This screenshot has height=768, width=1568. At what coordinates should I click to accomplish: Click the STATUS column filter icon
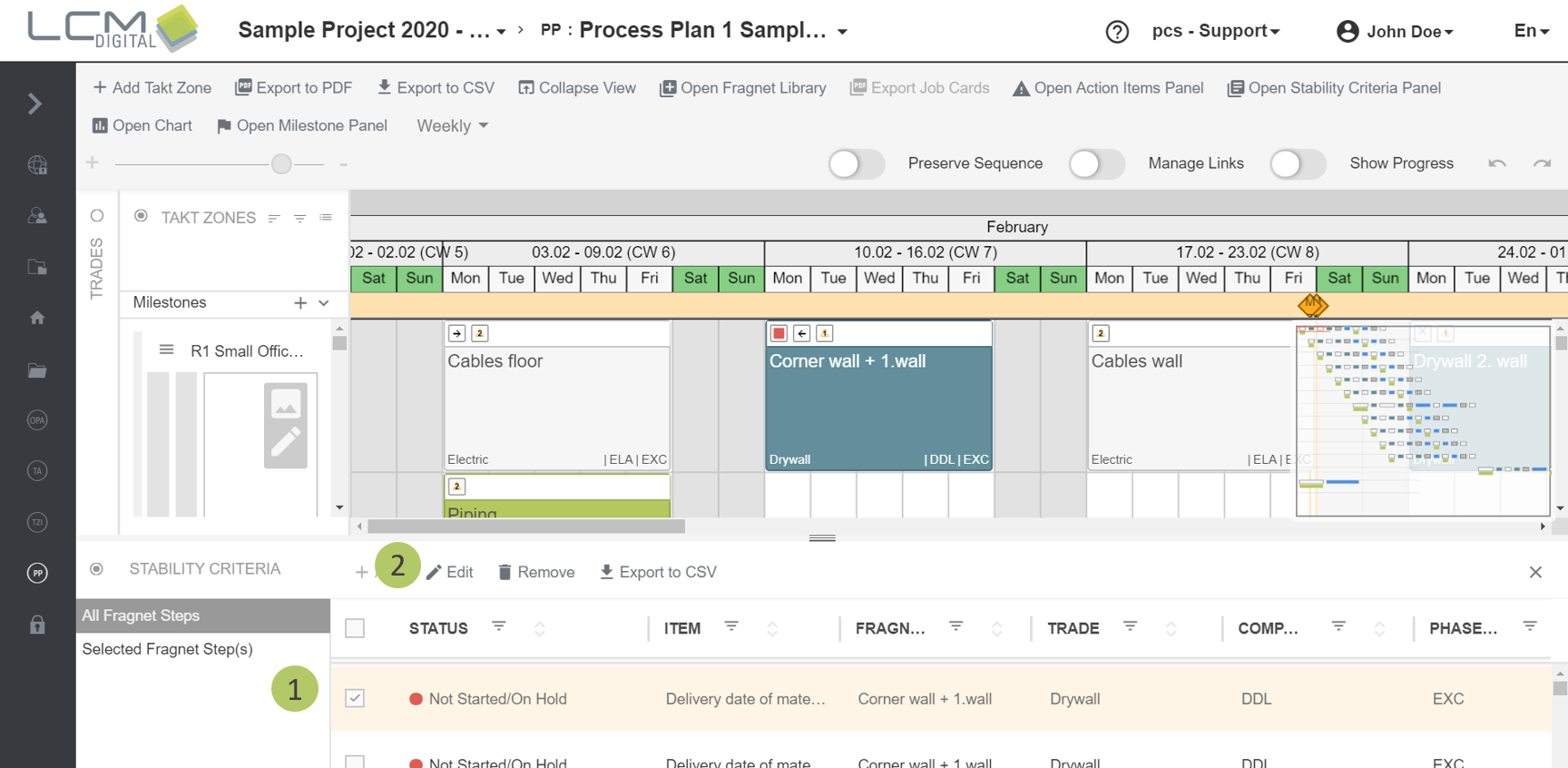[x=498, y=626]
